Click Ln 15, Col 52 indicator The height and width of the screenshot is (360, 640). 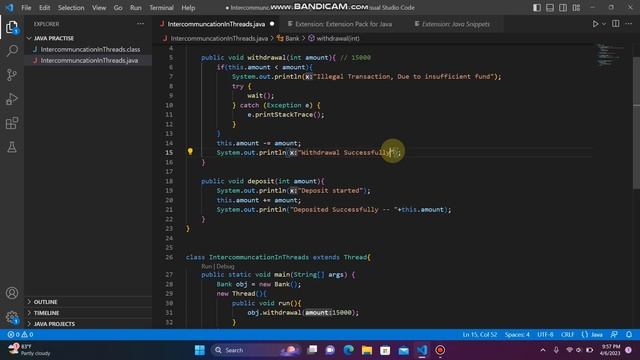pyautogui.click(x=480, y=334)
